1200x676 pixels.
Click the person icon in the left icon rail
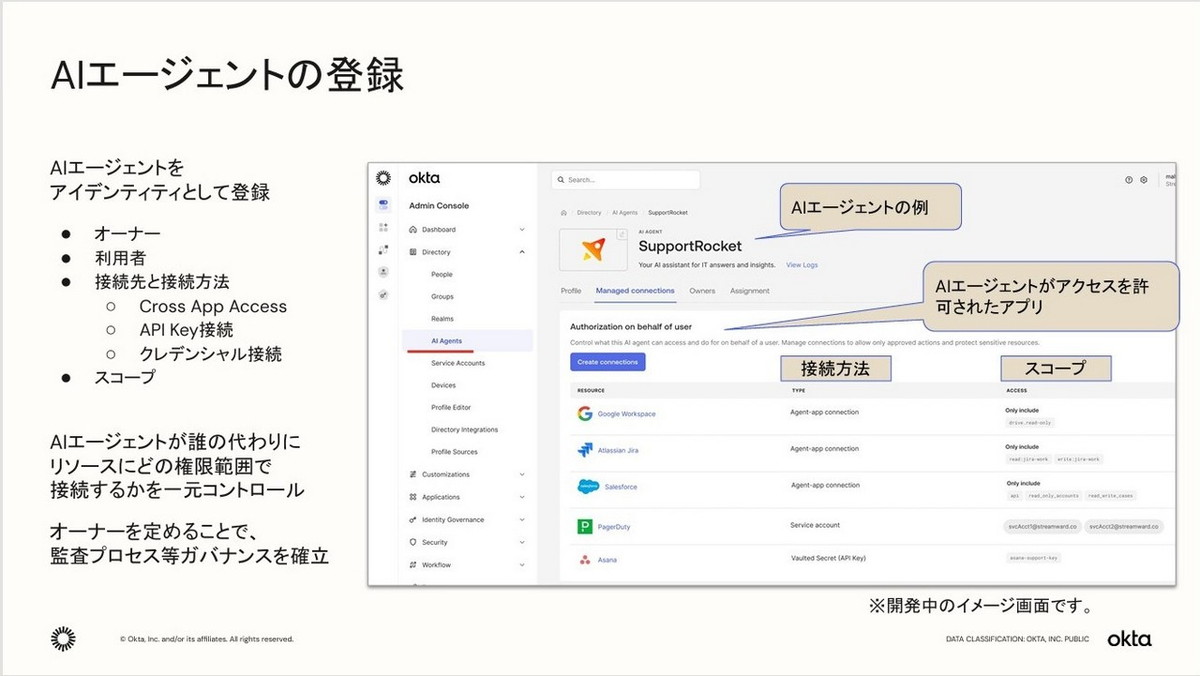pyautogui.click(x=384, y=271)
